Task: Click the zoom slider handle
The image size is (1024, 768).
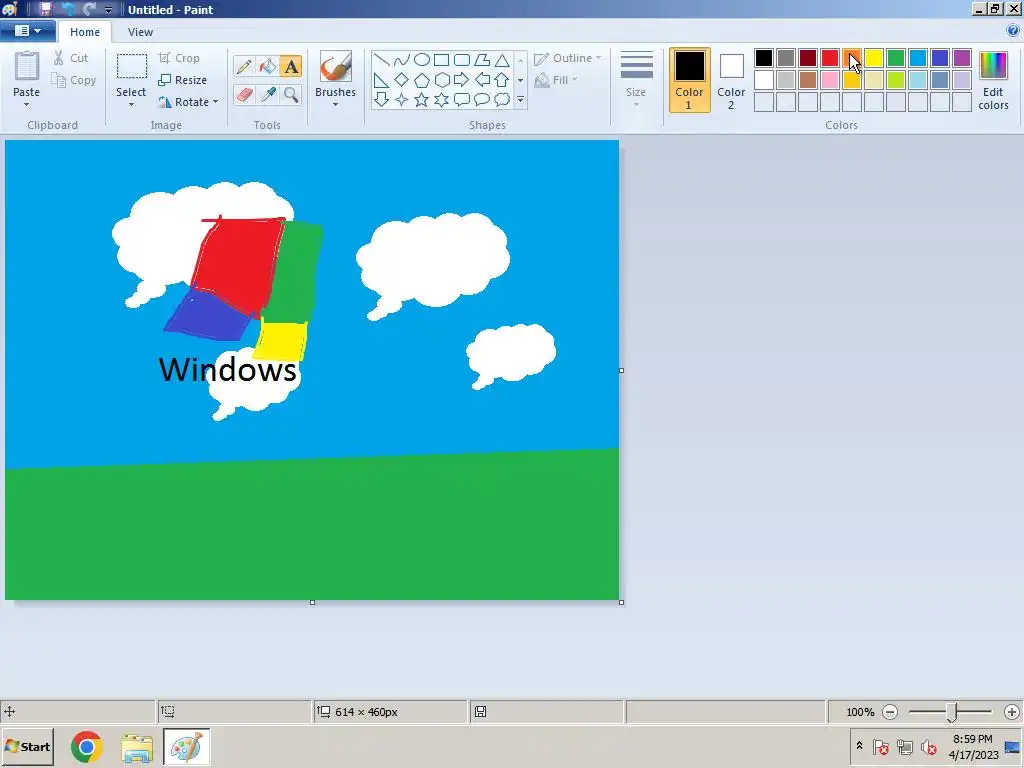Action: click(952, 712)
